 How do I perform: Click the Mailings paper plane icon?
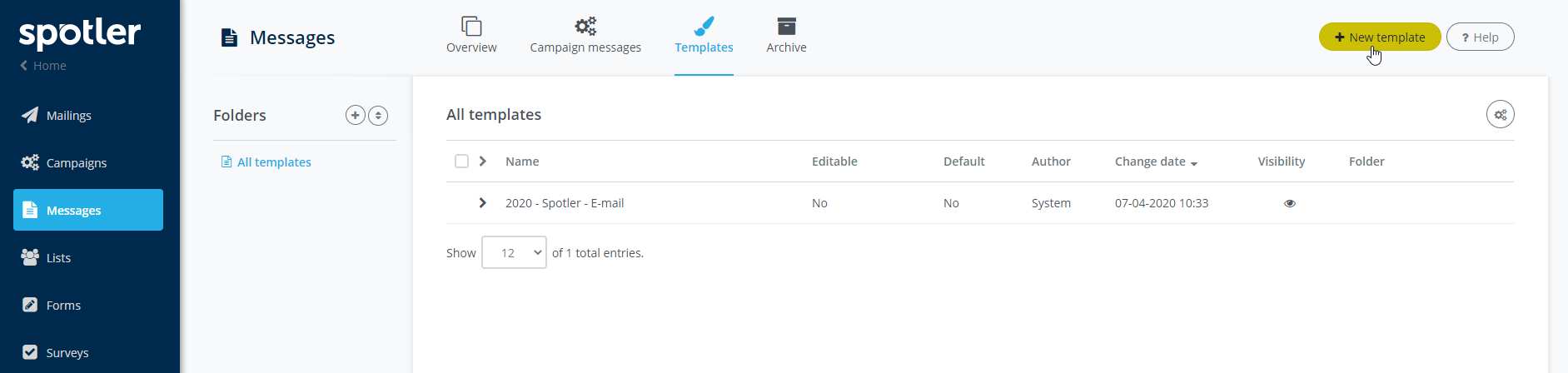[30, 115]
